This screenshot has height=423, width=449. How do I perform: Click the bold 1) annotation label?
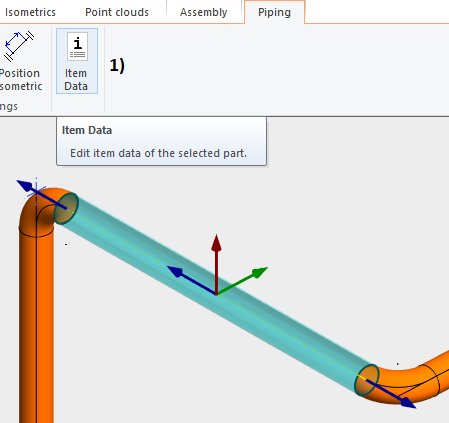click(x=117, y=65)
